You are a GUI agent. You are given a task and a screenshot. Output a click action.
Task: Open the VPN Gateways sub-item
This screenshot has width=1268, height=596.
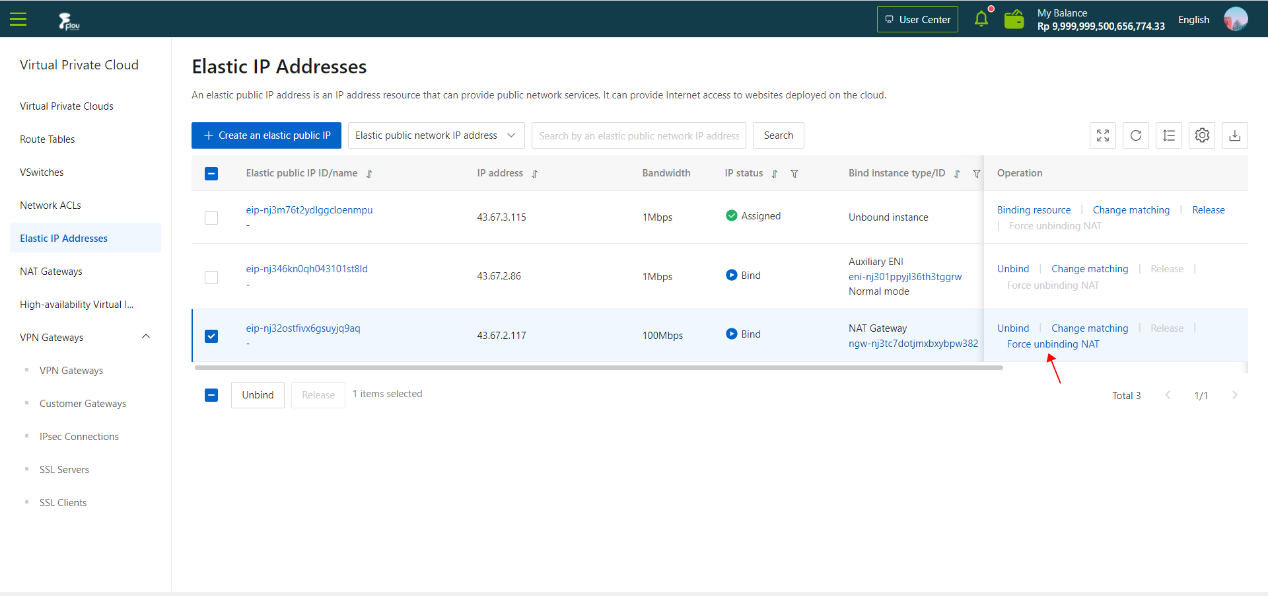tap(71, 370)
